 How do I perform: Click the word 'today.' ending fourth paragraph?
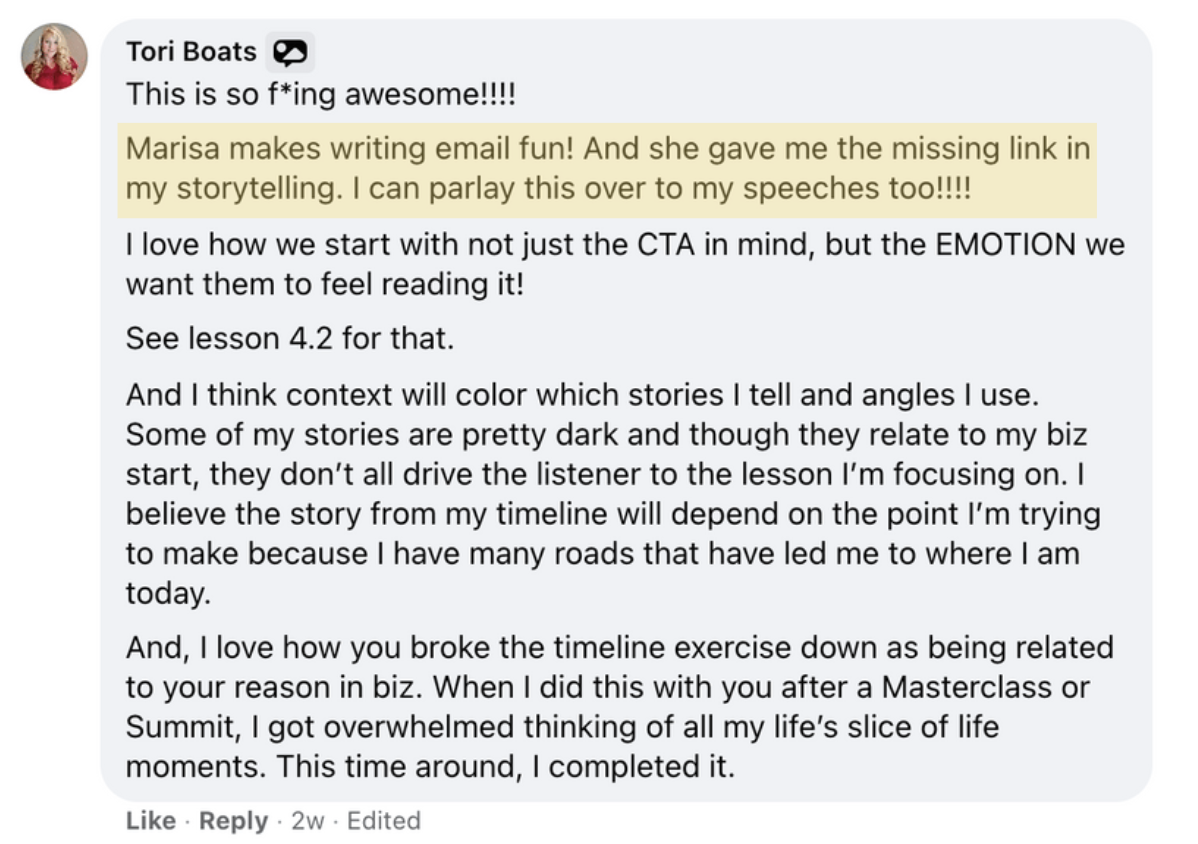168,593
